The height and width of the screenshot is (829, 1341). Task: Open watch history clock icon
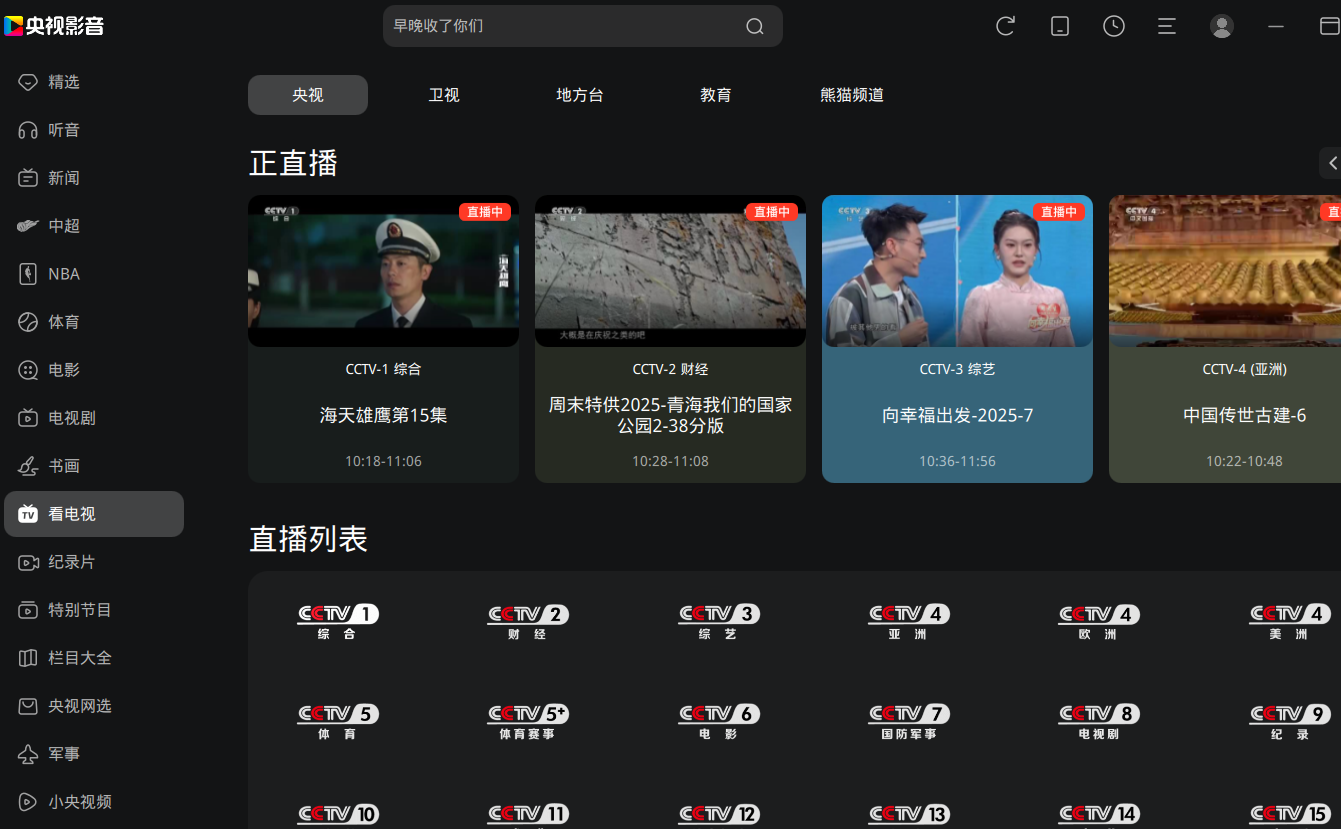click(1114, 26)
